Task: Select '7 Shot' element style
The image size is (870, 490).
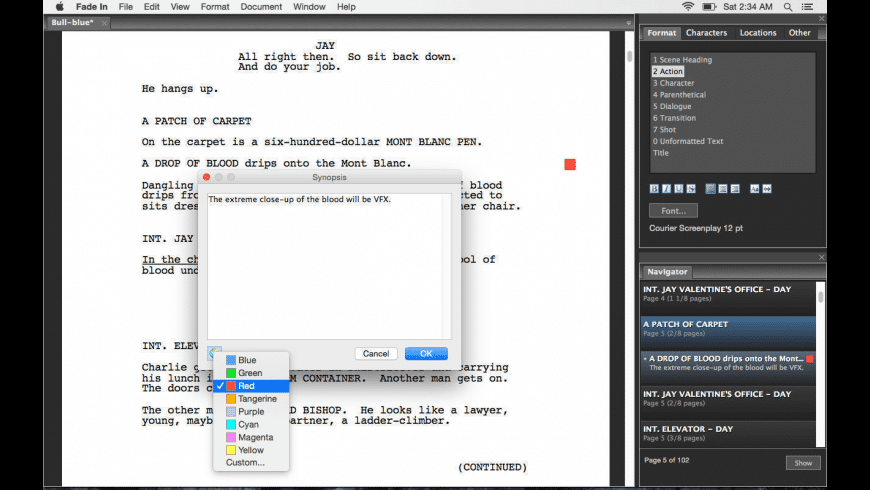Action: pos(664,130)
